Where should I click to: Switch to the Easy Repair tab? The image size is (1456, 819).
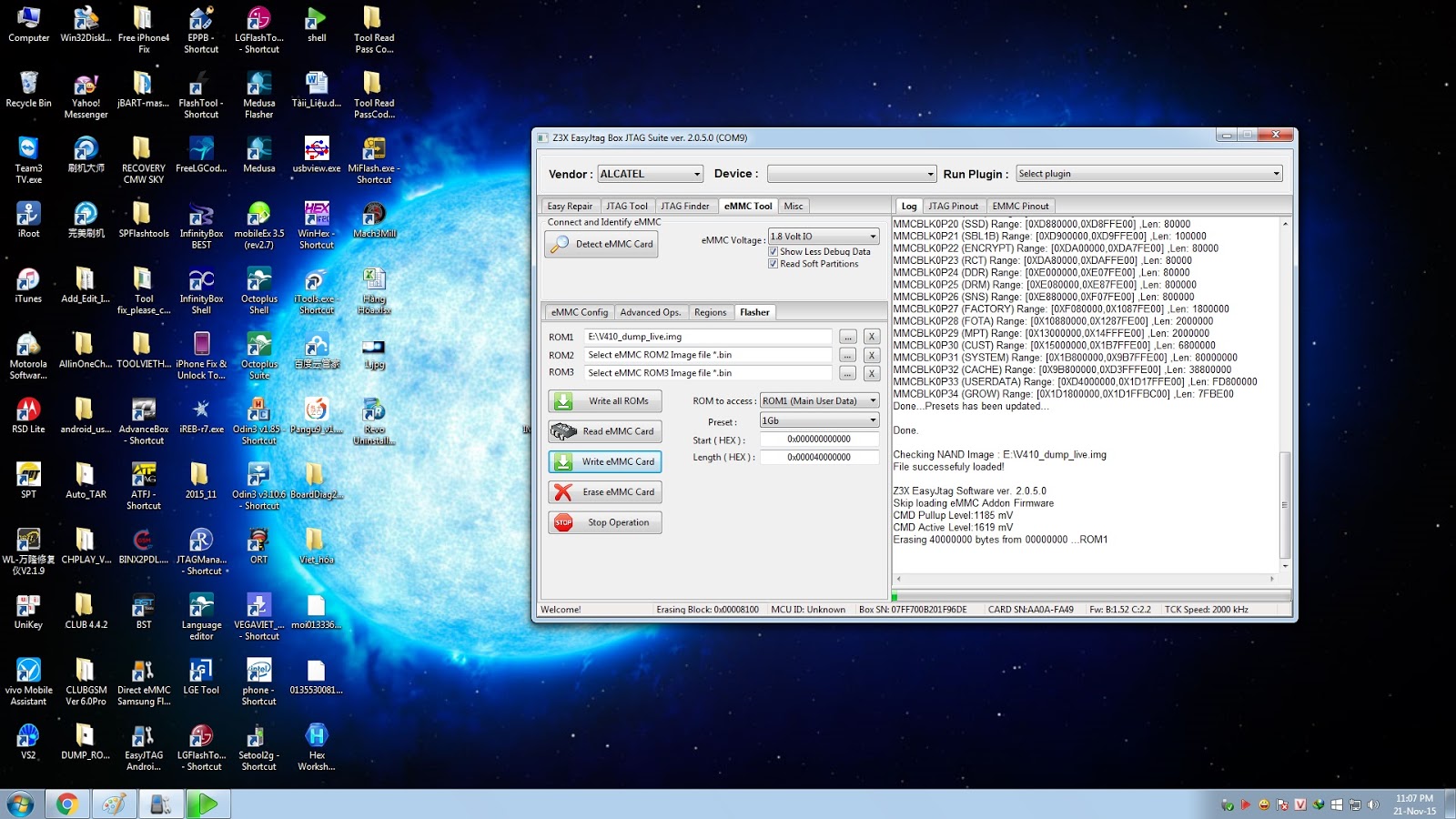570,207
